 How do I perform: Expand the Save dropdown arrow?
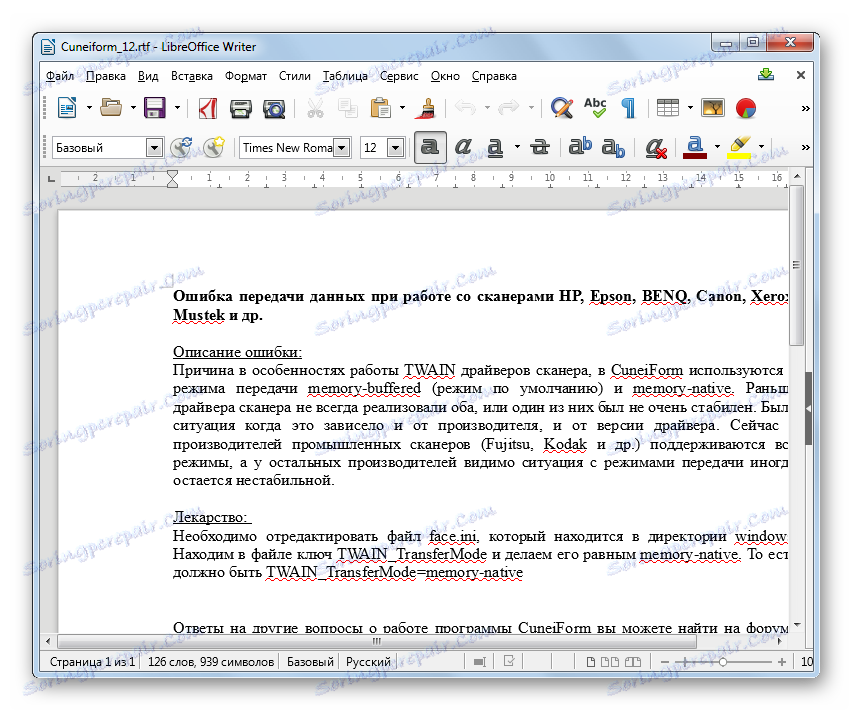click(x=177, y=108)
